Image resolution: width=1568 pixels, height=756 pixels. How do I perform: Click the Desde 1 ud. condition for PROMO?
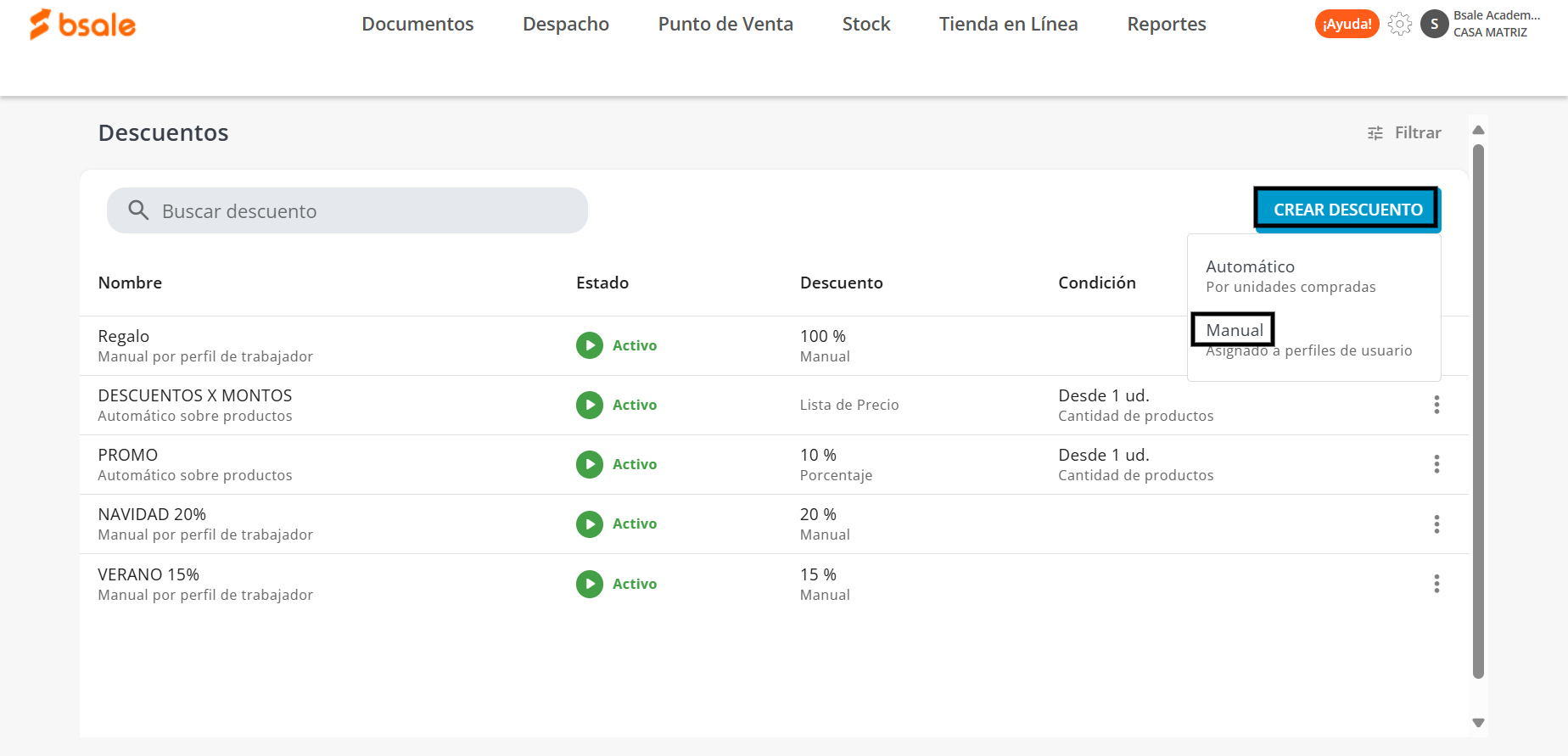[x=1104, y=455]
